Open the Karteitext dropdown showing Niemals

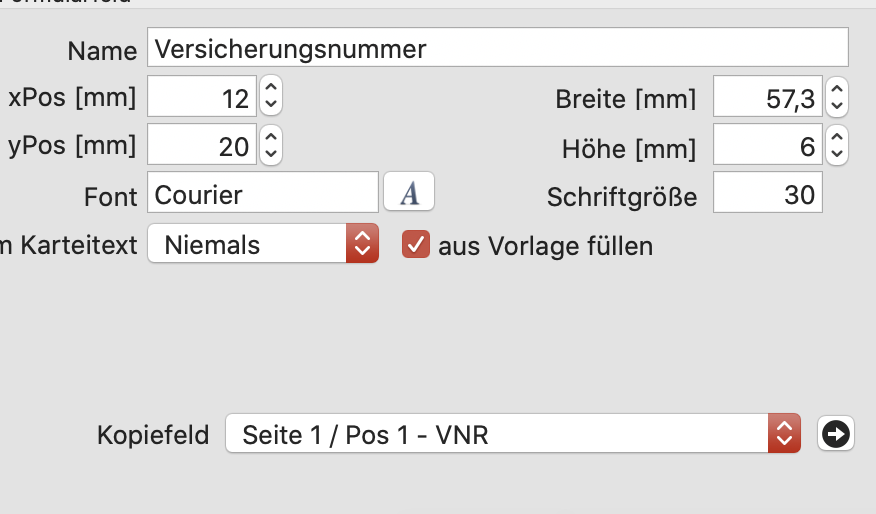click(x=263, y=244)
